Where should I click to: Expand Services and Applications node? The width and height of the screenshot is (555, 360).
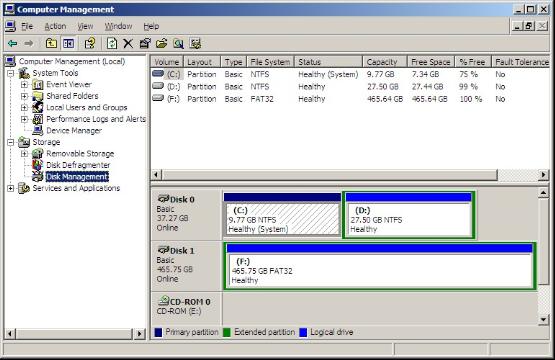point(11,188)
